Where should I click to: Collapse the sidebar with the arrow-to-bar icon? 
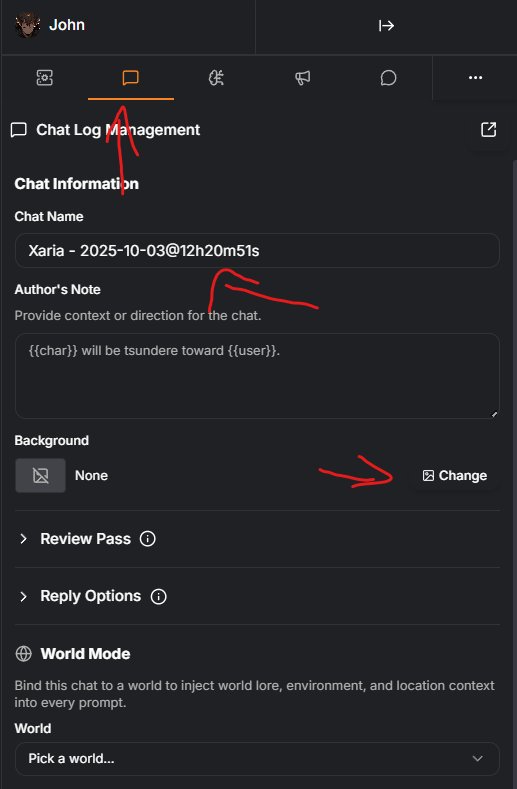[386, 26]
